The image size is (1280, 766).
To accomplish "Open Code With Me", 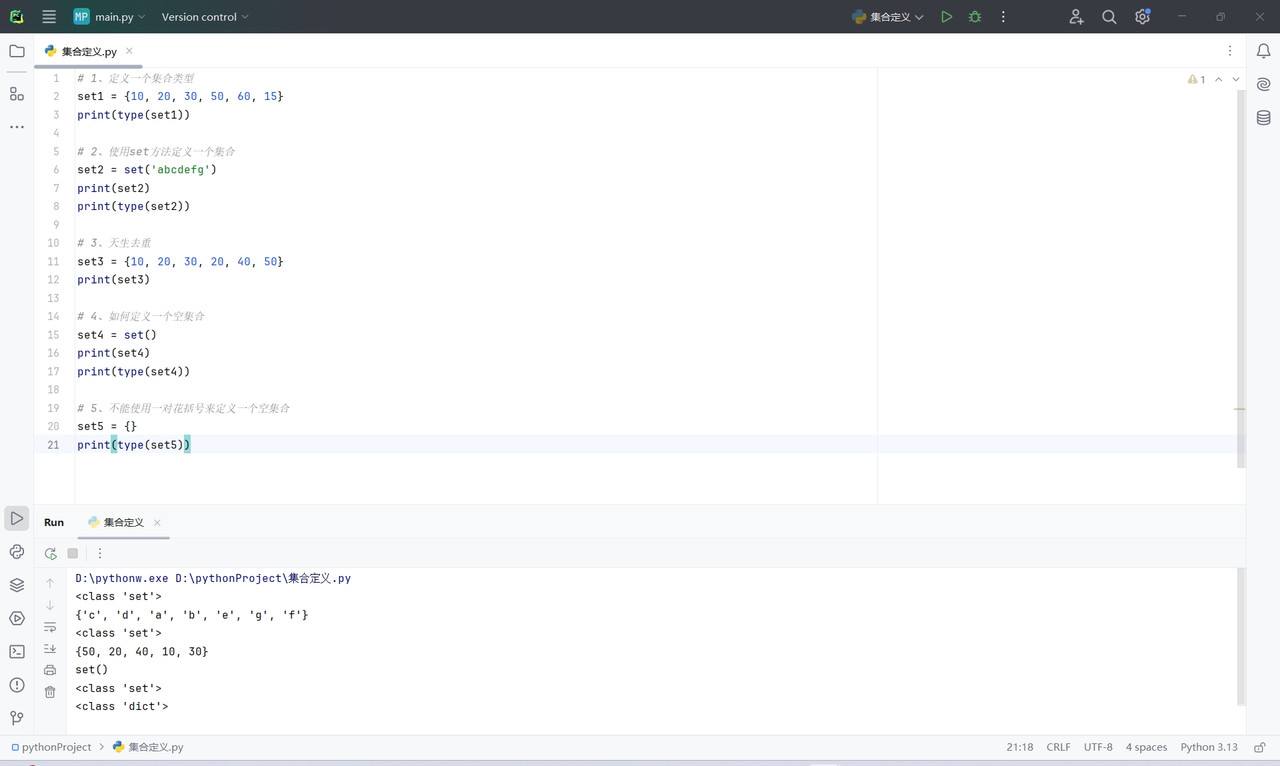I will [x=1076, y=17].
